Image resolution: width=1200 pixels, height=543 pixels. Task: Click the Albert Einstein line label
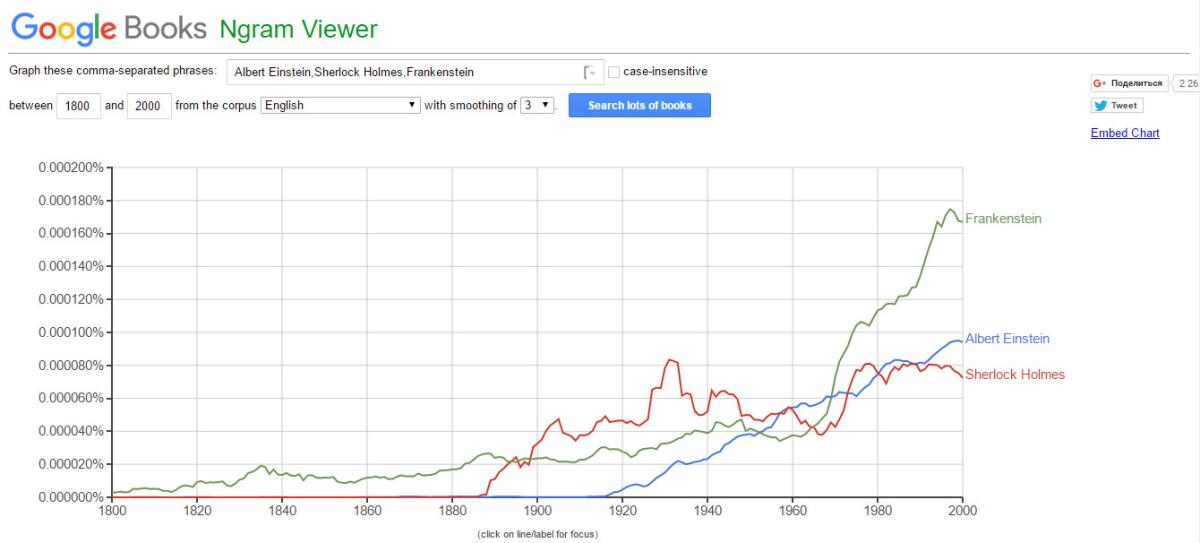(x=1007, y=339)
